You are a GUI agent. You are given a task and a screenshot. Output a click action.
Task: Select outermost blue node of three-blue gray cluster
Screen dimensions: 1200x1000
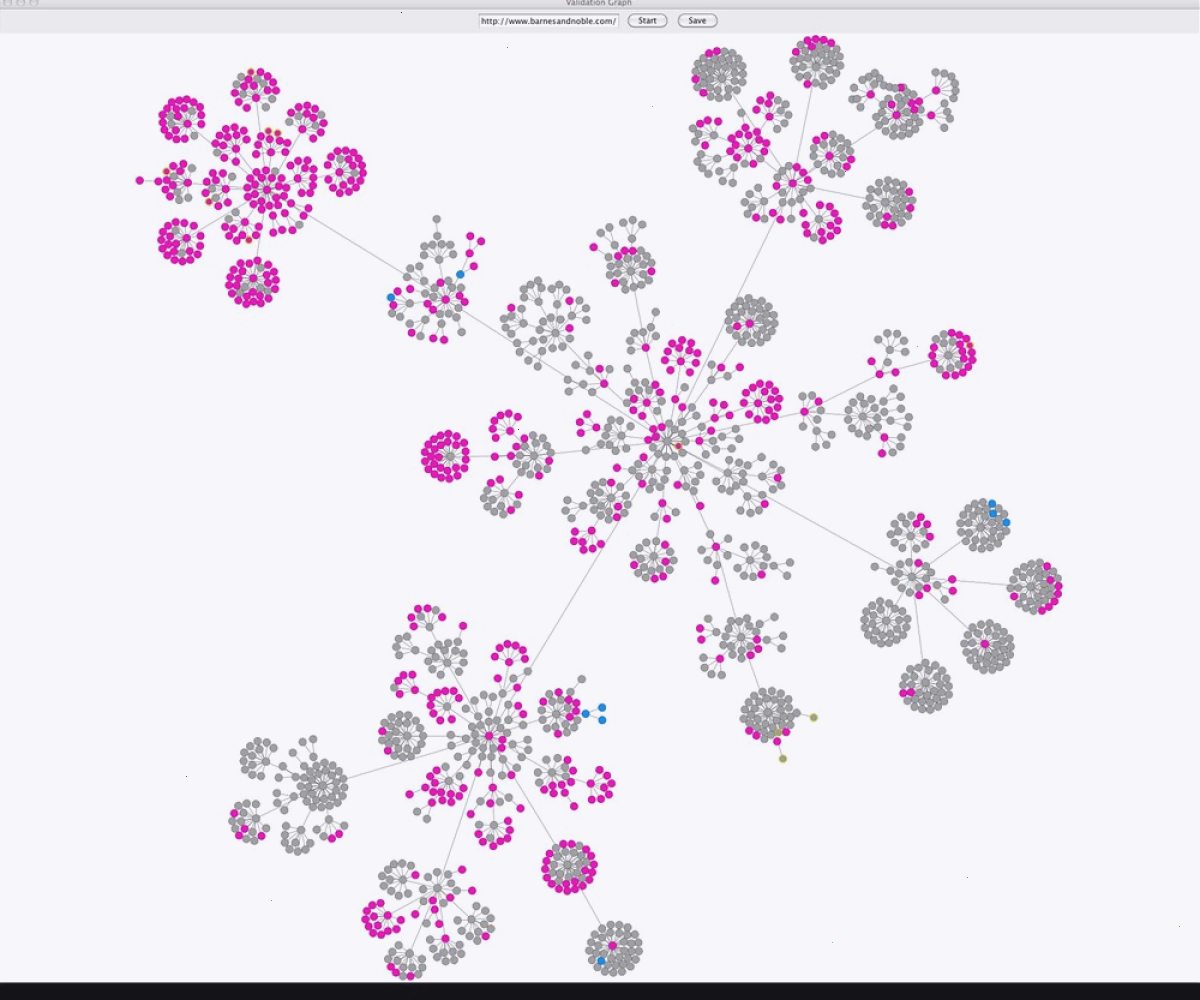(1006, 522)
